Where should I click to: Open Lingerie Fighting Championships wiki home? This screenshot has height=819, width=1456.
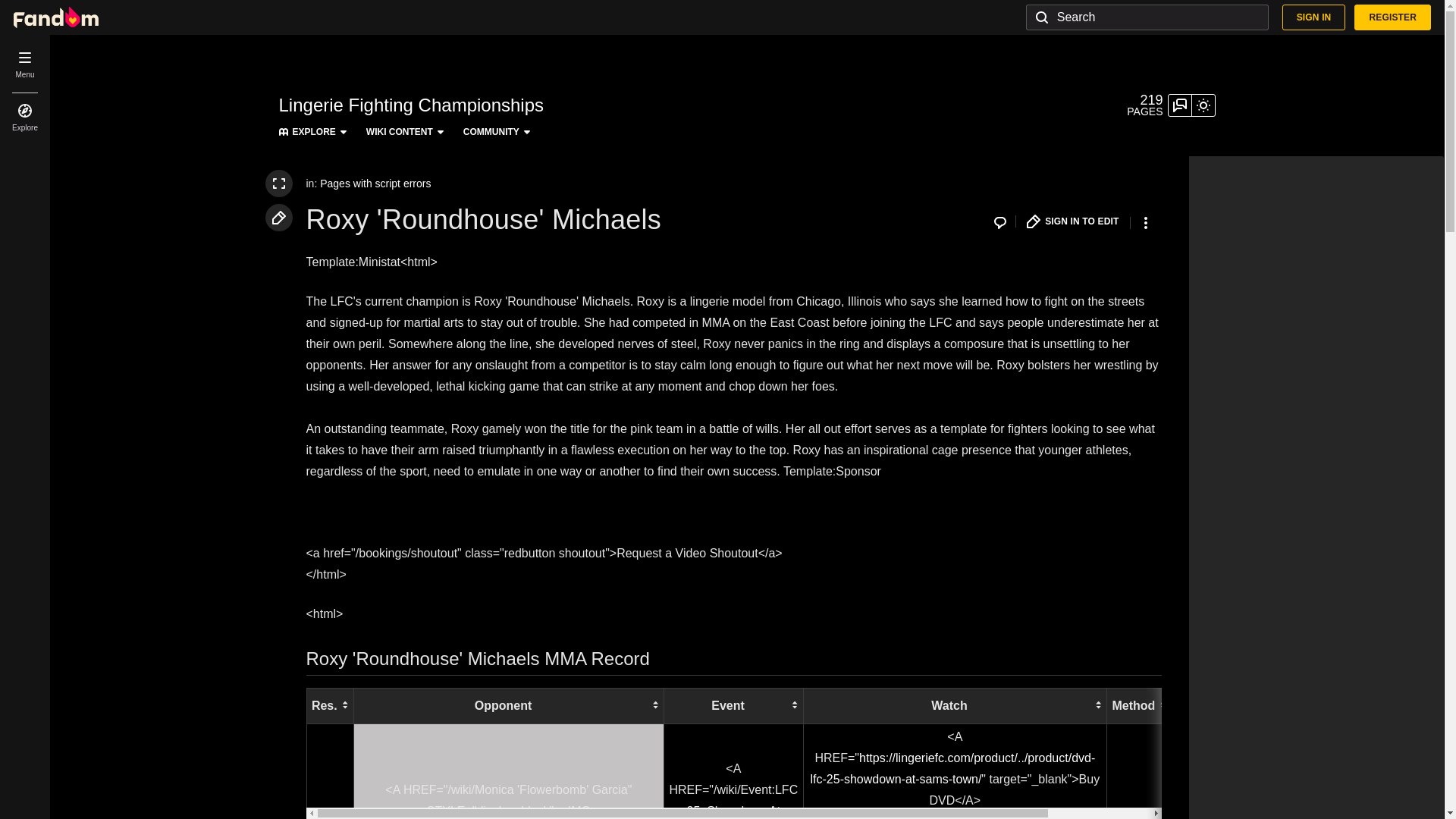tap(411, 105)
